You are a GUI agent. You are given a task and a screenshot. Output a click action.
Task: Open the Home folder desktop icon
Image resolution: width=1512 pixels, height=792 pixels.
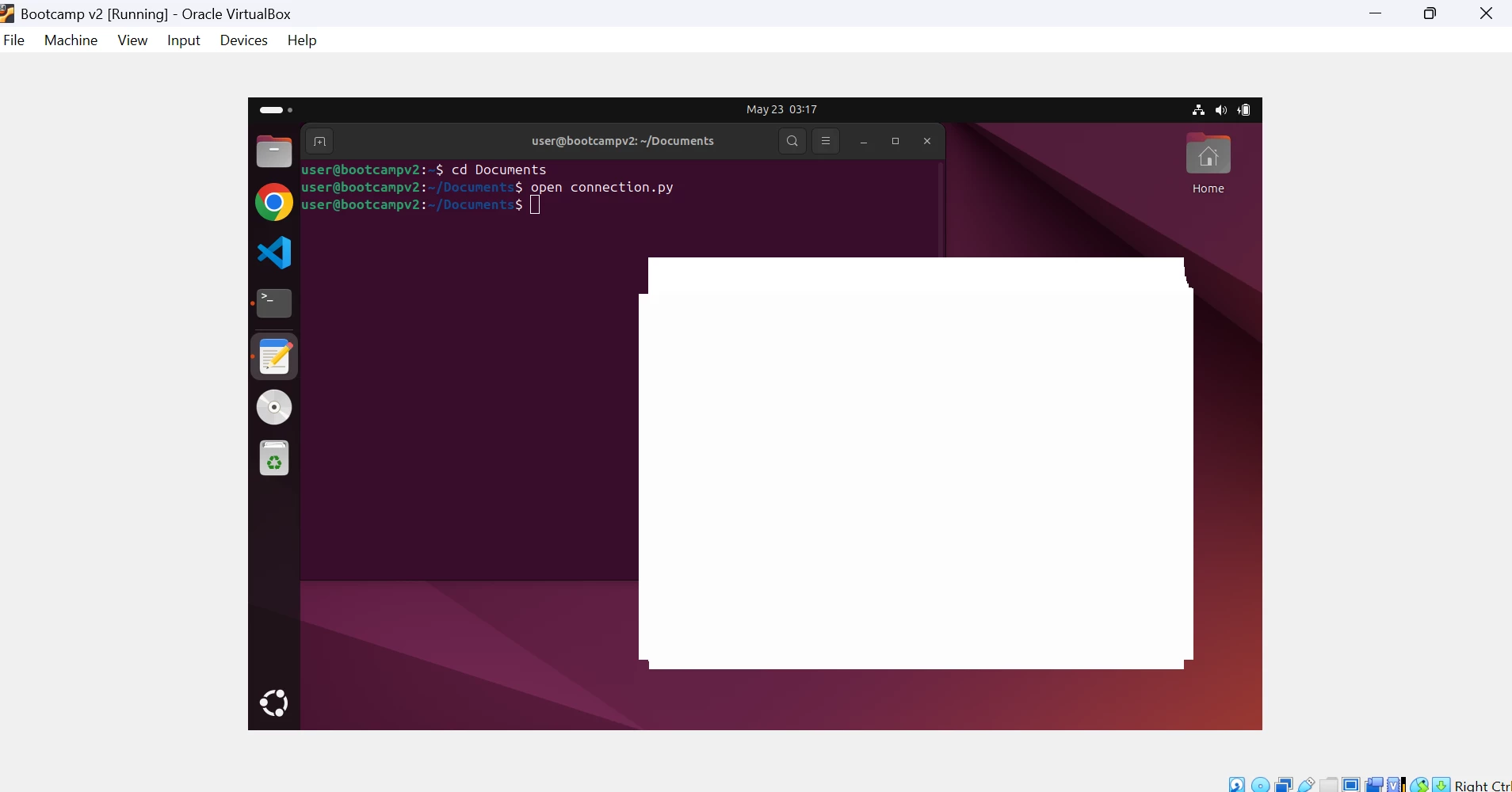coord(1208,164)
